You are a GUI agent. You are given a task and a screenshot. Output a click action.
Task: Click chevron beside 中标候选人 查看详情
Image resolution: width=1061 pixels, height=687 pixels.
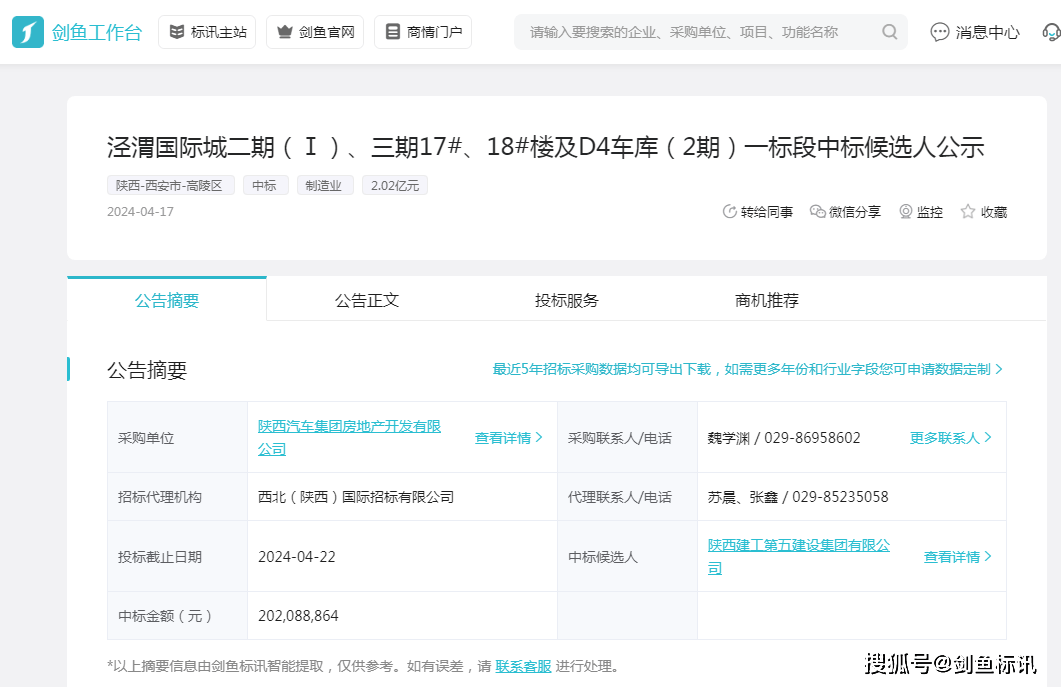pyautogui.click(x=988, y=556)
